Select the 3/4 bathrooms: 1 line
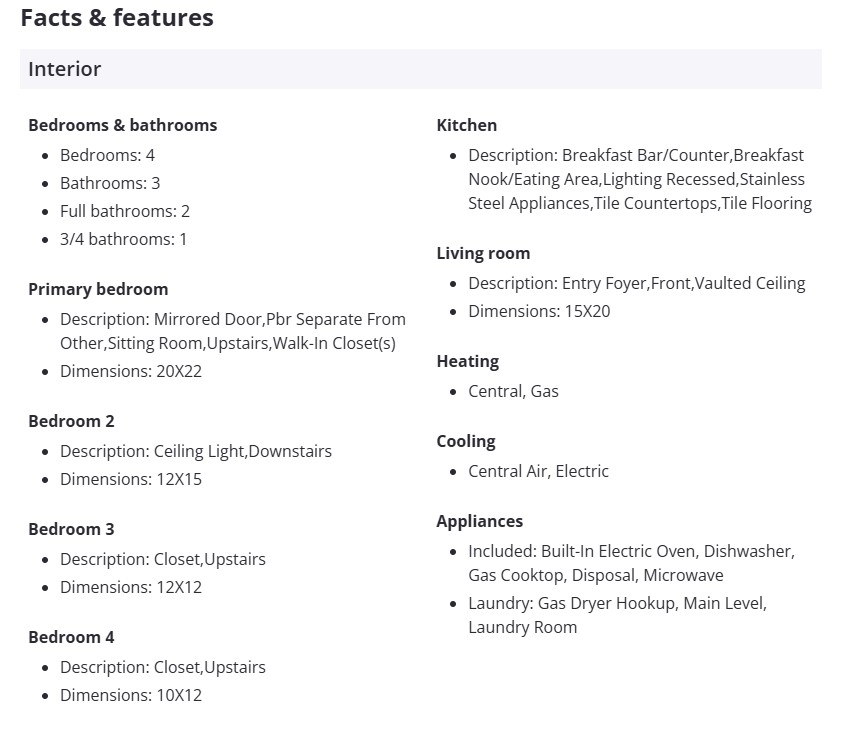 [123, 239]
